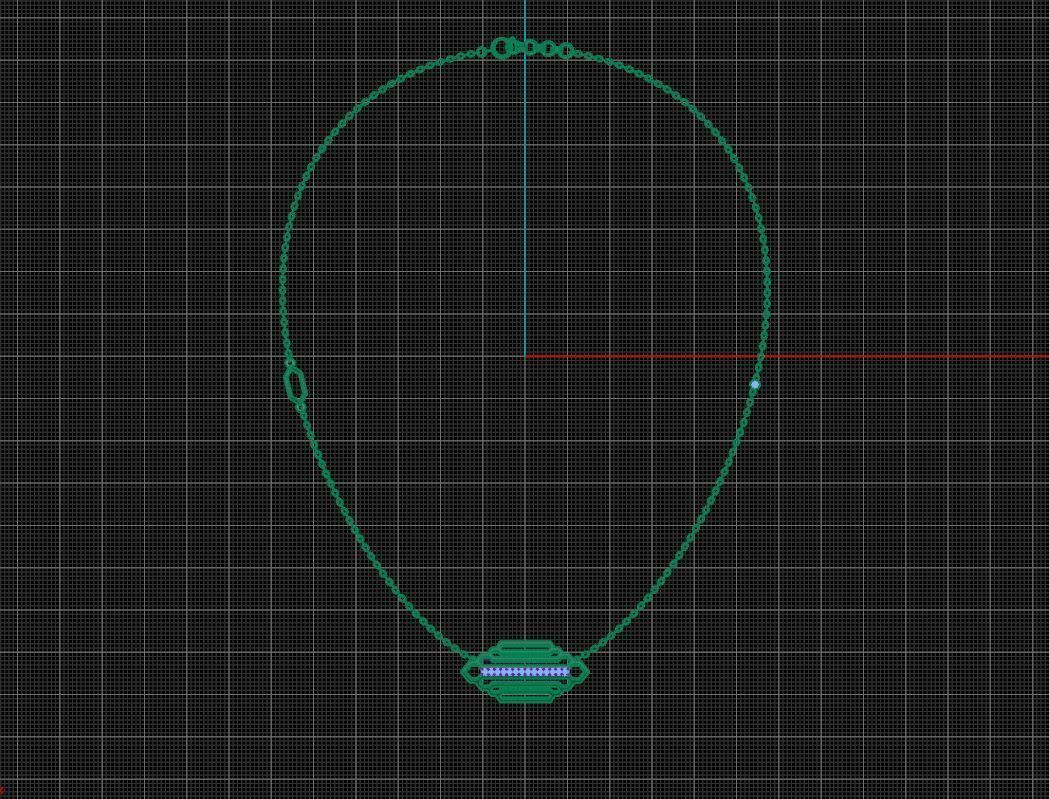
Task: Pick the light blue point on the chain
Action: pyautogui.click(x=755, y=385)
